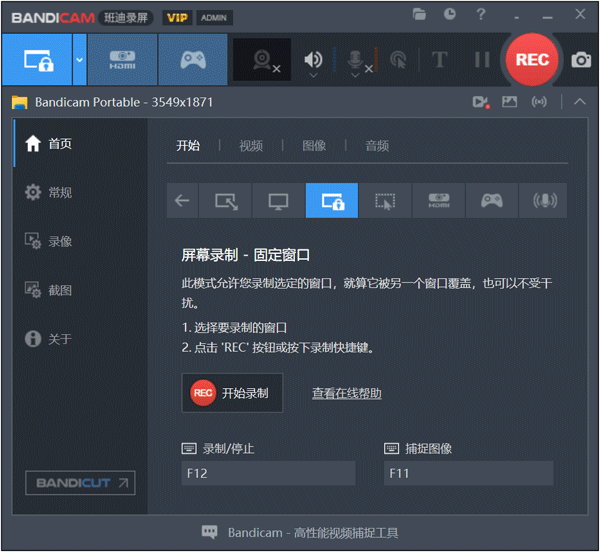Viewport: 600px width, 554px height.
Task: Click the ADMIN badge
Action: 214,18
